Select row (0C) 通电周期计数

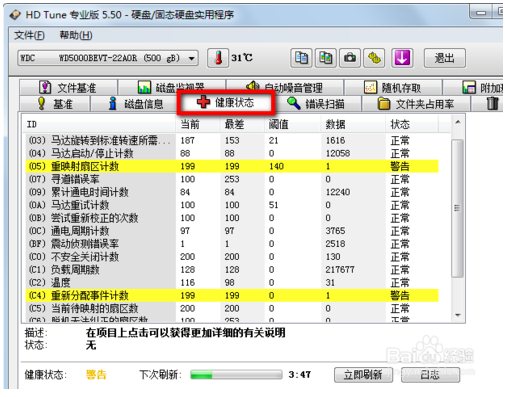232,231
